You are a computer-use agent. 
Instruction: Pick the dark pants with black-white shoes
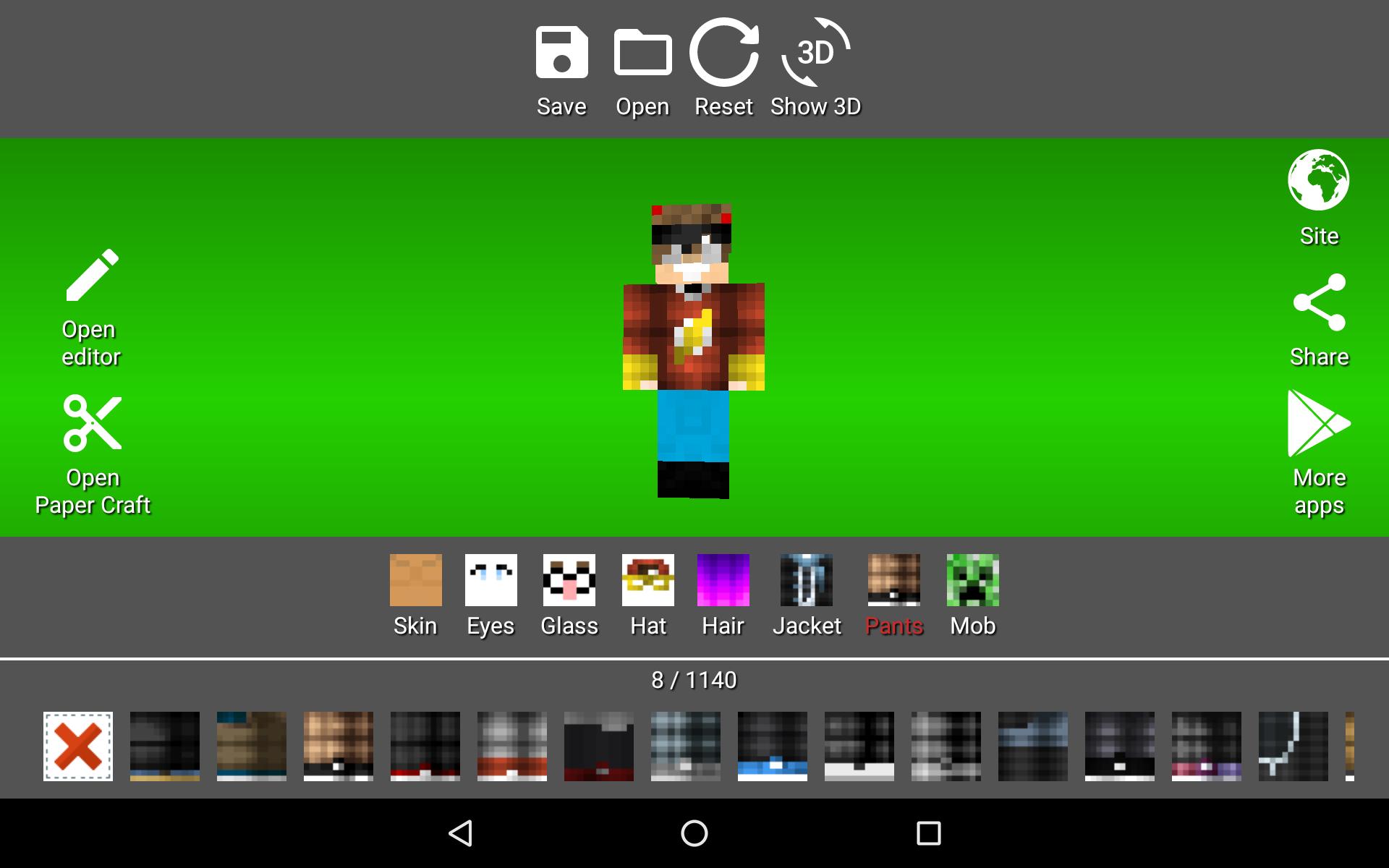point(1120,746)
